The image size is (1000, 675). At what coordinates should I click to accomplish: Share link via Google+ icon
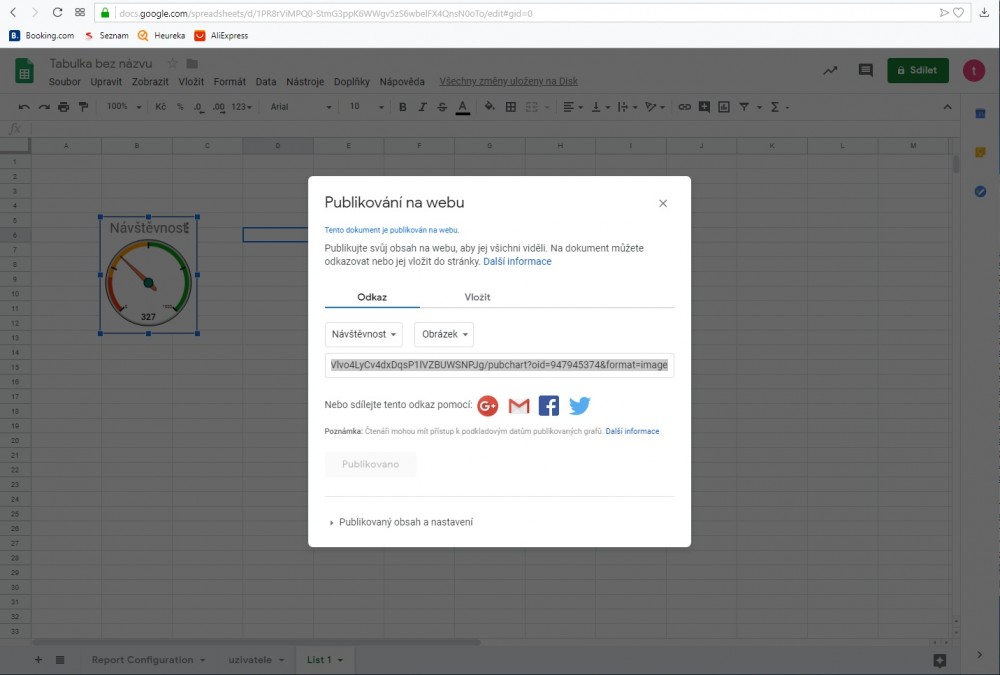click(x=487, y=405)
